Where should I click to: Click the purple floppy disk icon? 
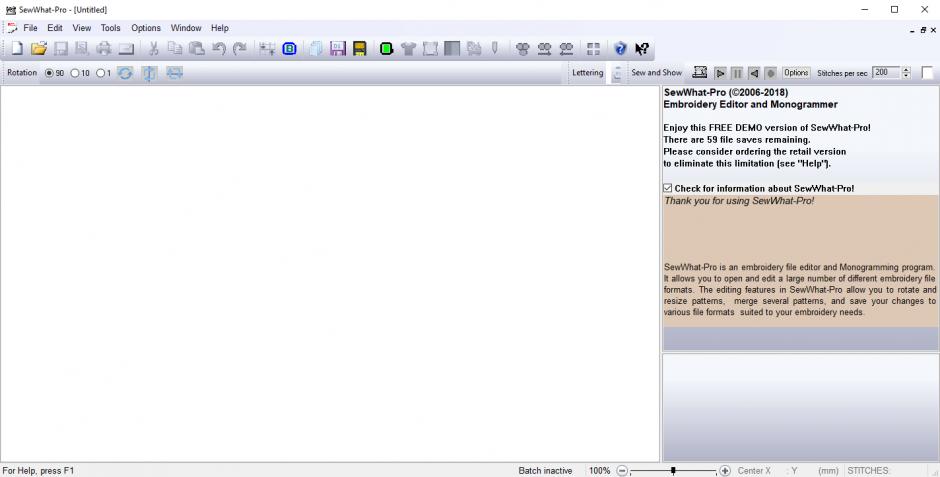[338, 49]
